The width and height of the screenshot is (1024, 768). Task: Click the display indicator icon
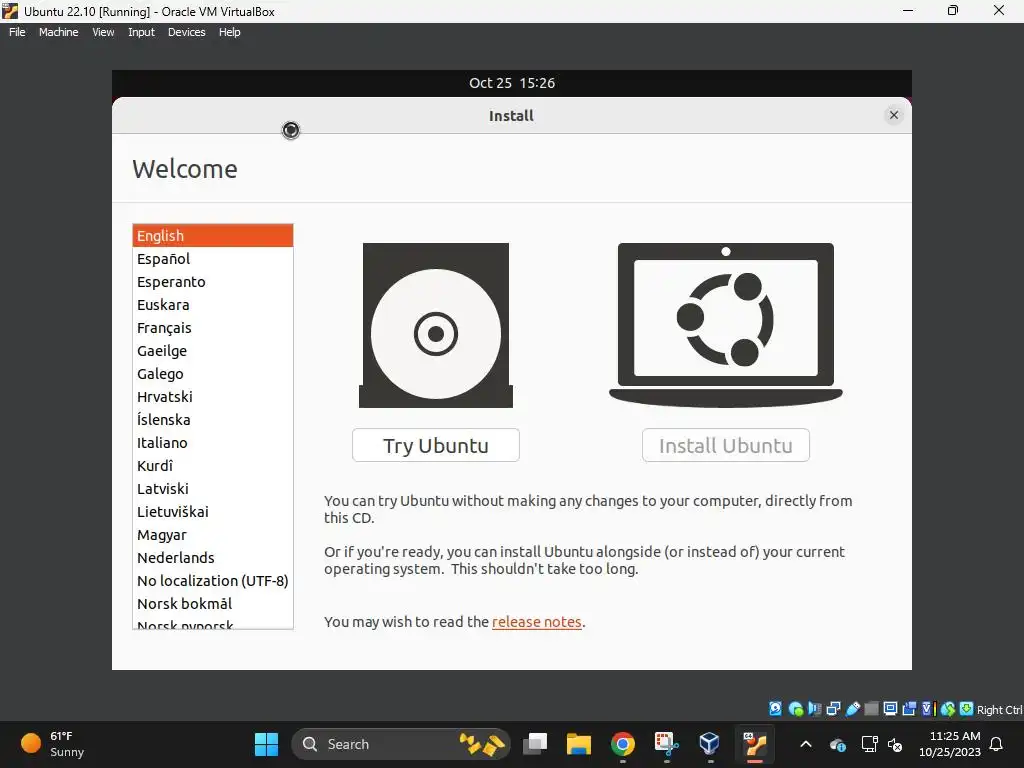click(x=890, y=709)
